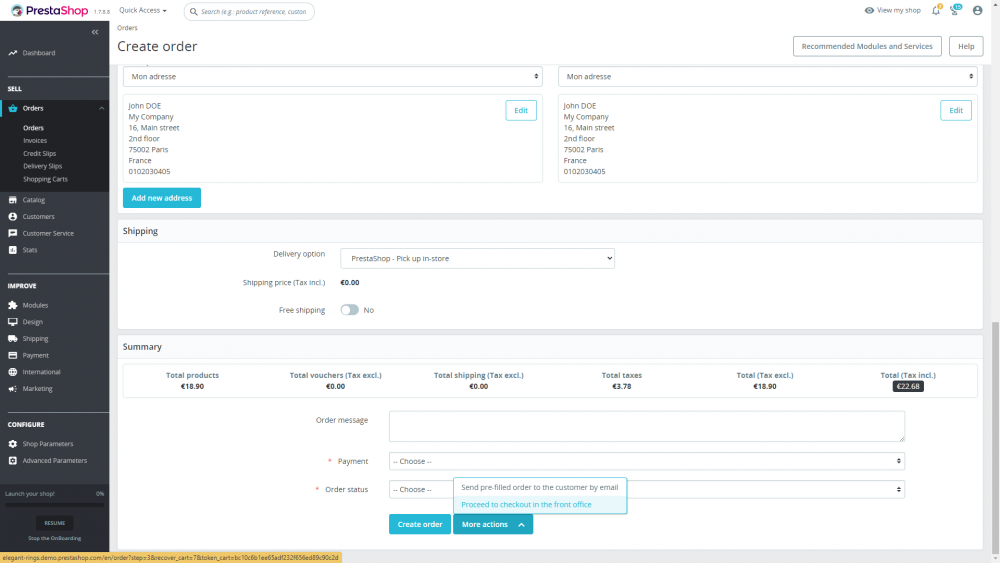1000x563 pixels.
Task: Click the Shop Parameters gear icon
Action: (x=13, y=444)
